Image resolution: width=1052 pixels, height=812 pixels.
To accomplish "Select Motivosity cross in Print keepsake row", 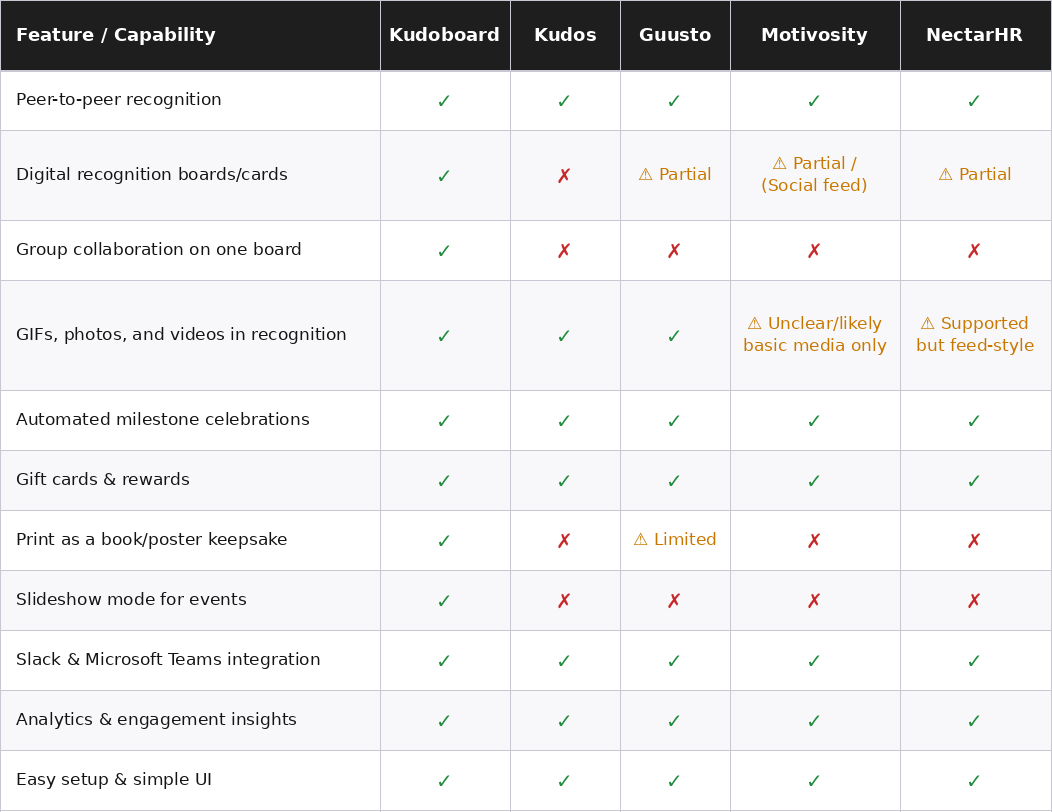I will coord(814,541).
